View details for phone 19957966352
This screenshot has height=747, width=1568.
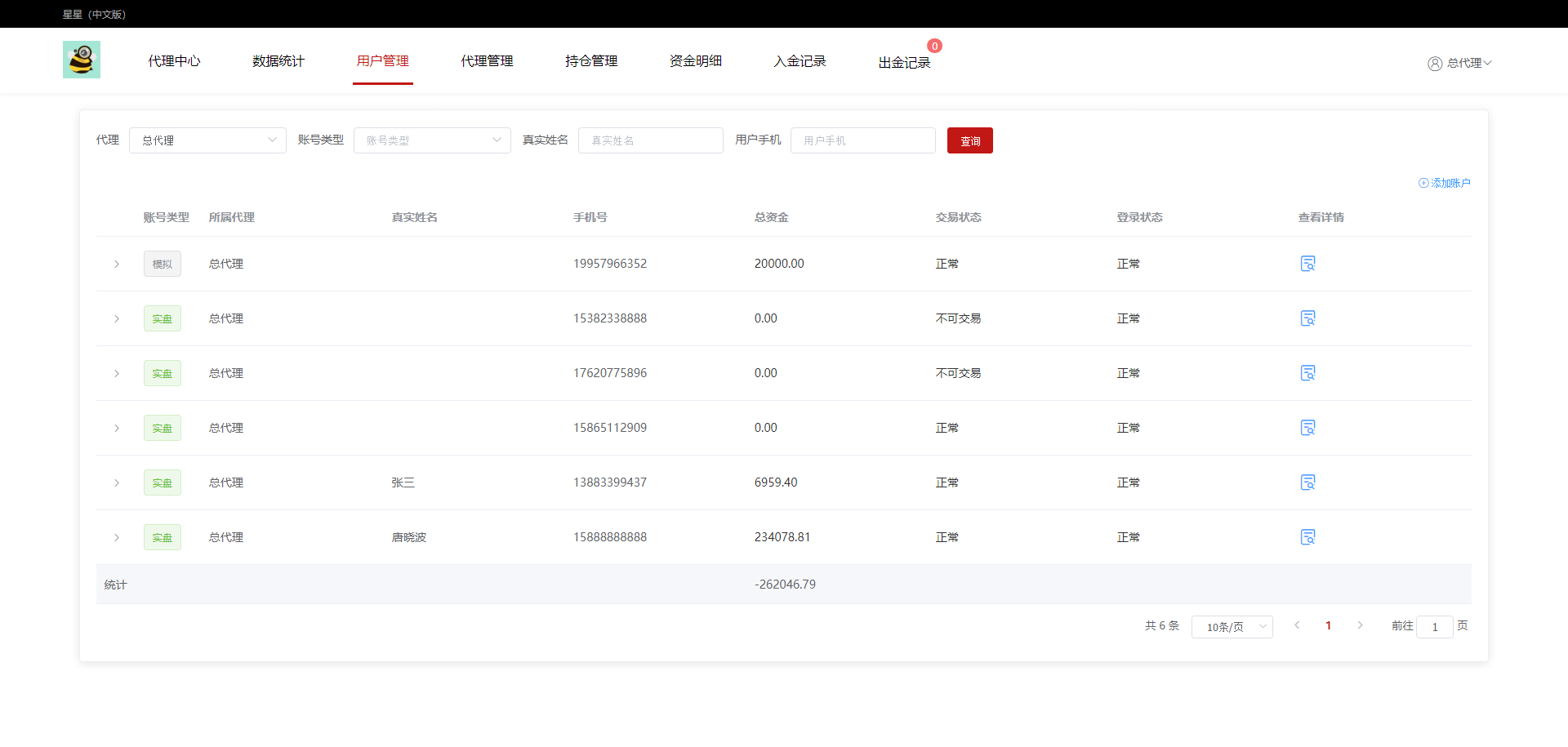click(1307, 264)
